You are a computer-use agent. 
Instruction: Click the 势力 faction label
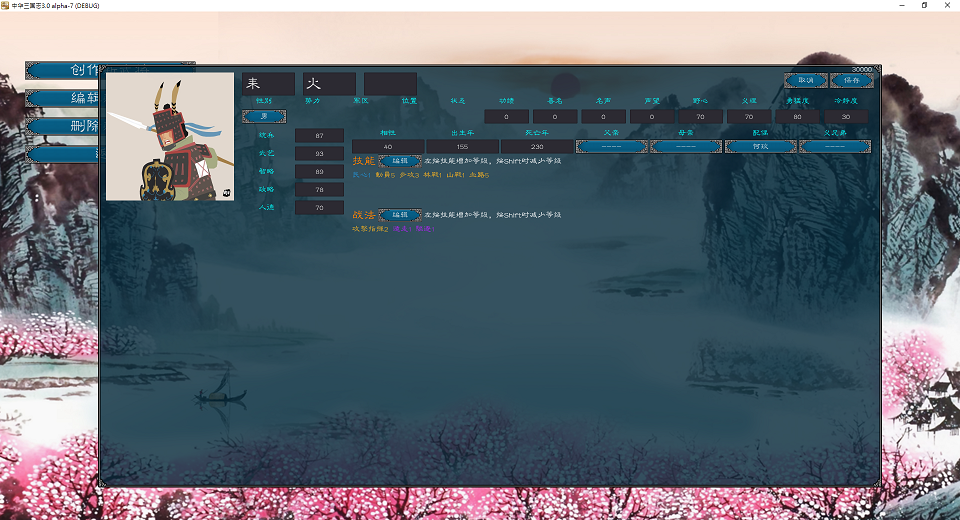(312, 101)
